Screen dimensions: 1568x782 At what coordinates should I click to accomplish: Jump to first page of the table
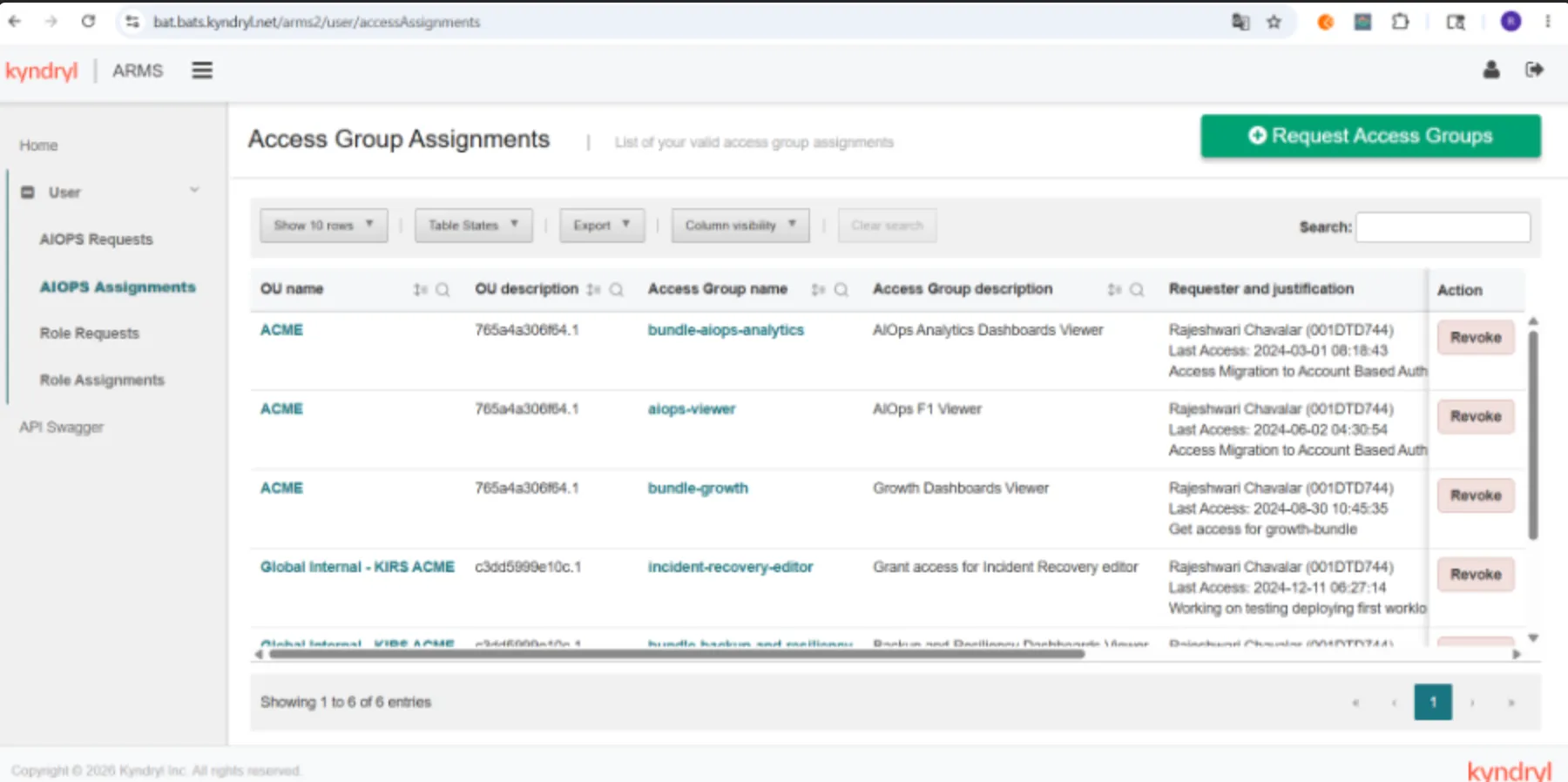click(x=1355, y=703)
